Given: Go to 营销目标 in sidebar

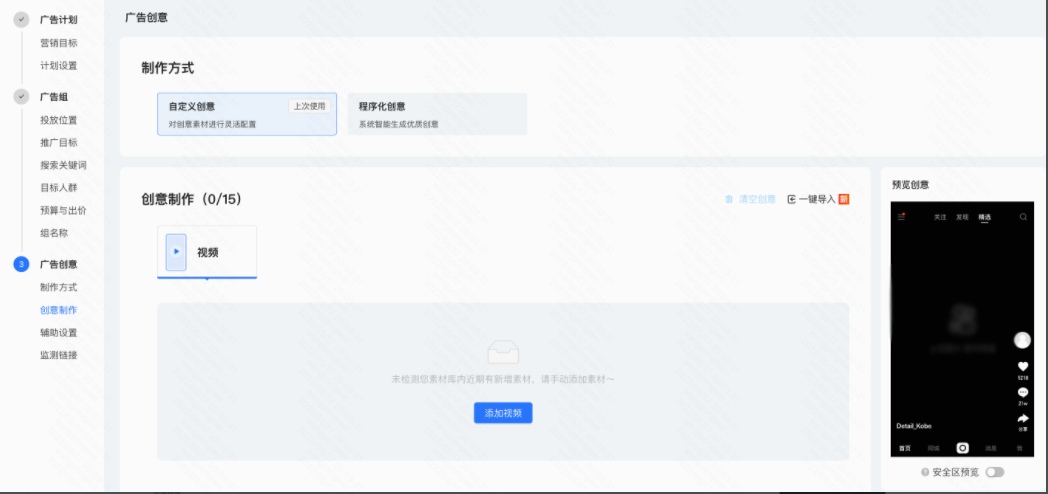Looking at the screenshot, I should click(59, 43).
